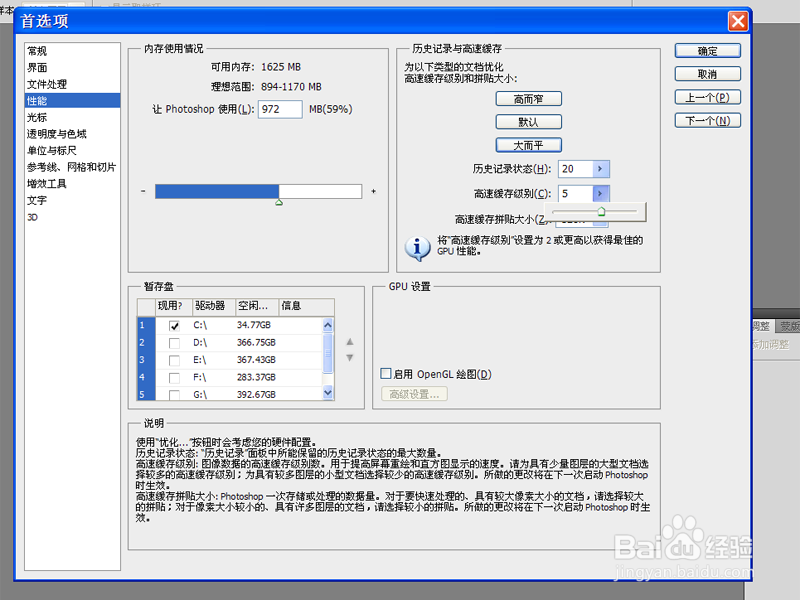Select the 366.75GB free space cell
The width and height of the screenshot is (800, 600).
point(256,343)
